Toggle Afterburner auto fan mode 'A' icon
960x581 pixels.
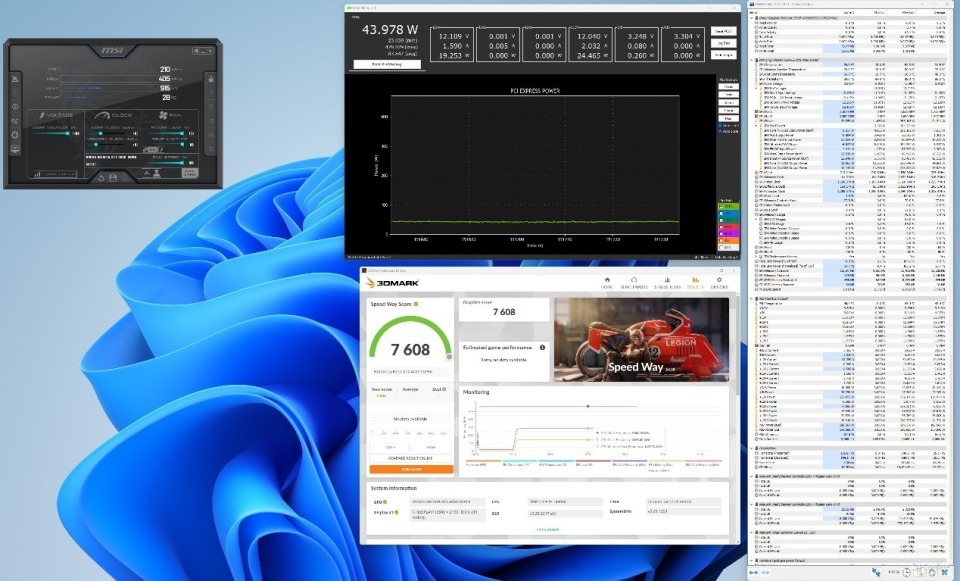(147, 173)
